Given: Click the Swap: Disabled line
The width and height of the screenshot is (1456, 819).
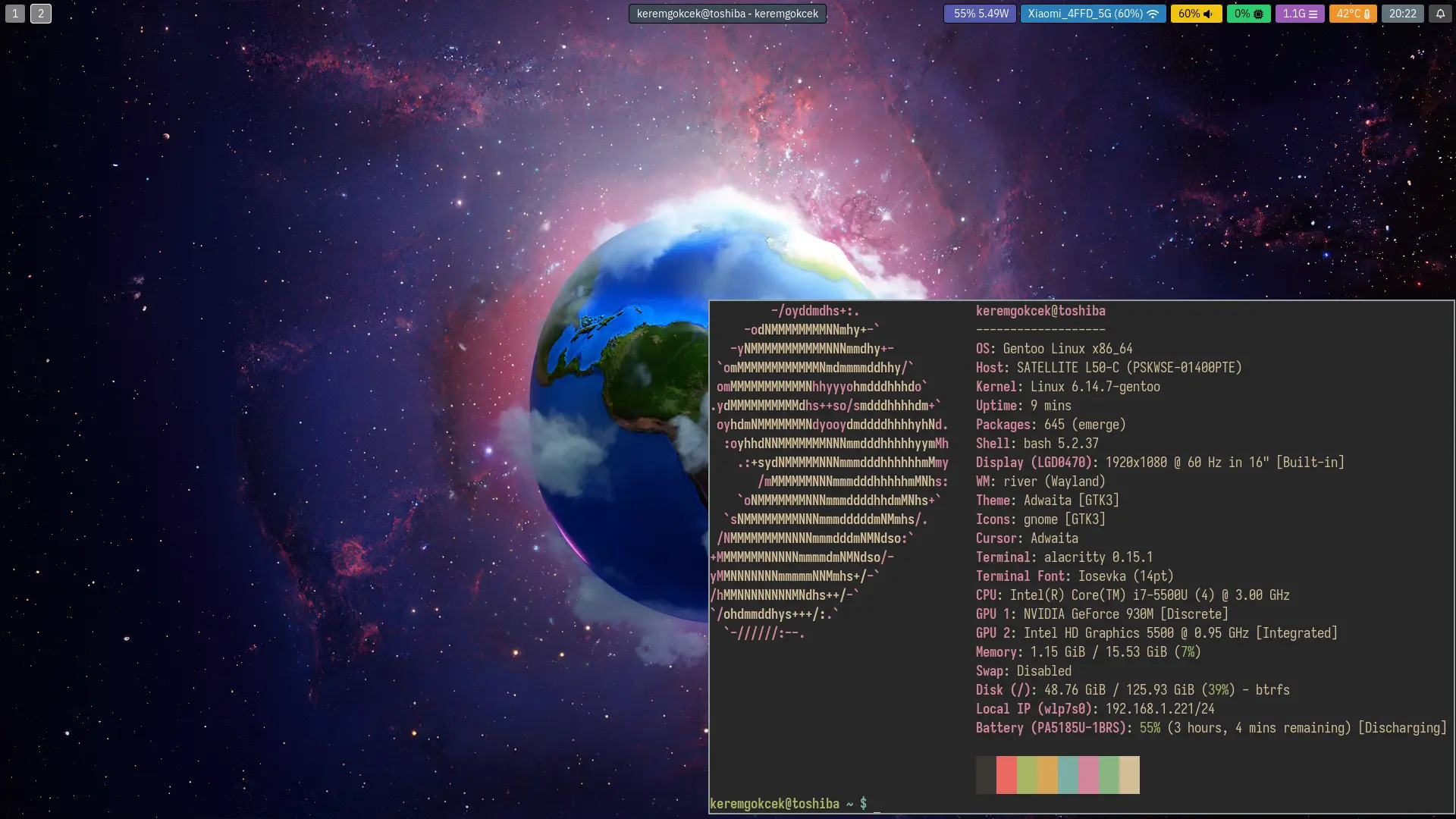Looking at the screenshot, I should [x=1024, y=671].
